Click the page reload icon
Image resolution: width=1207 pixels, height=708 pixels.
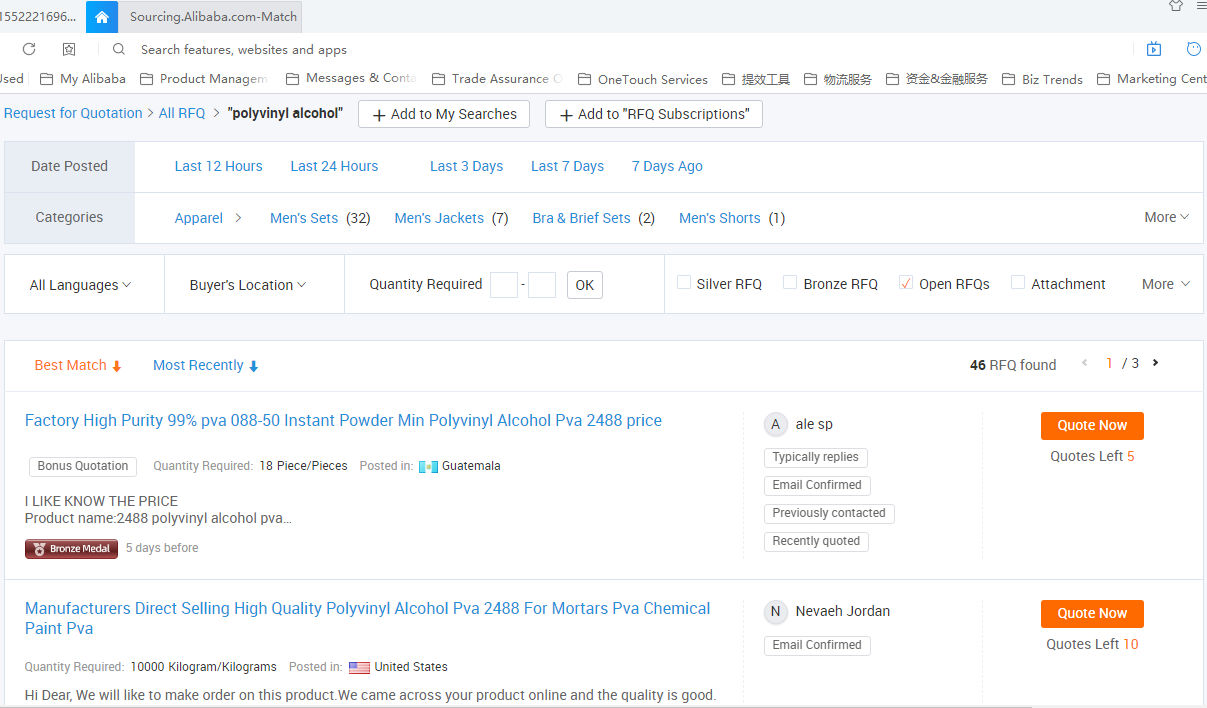point(29,49)
